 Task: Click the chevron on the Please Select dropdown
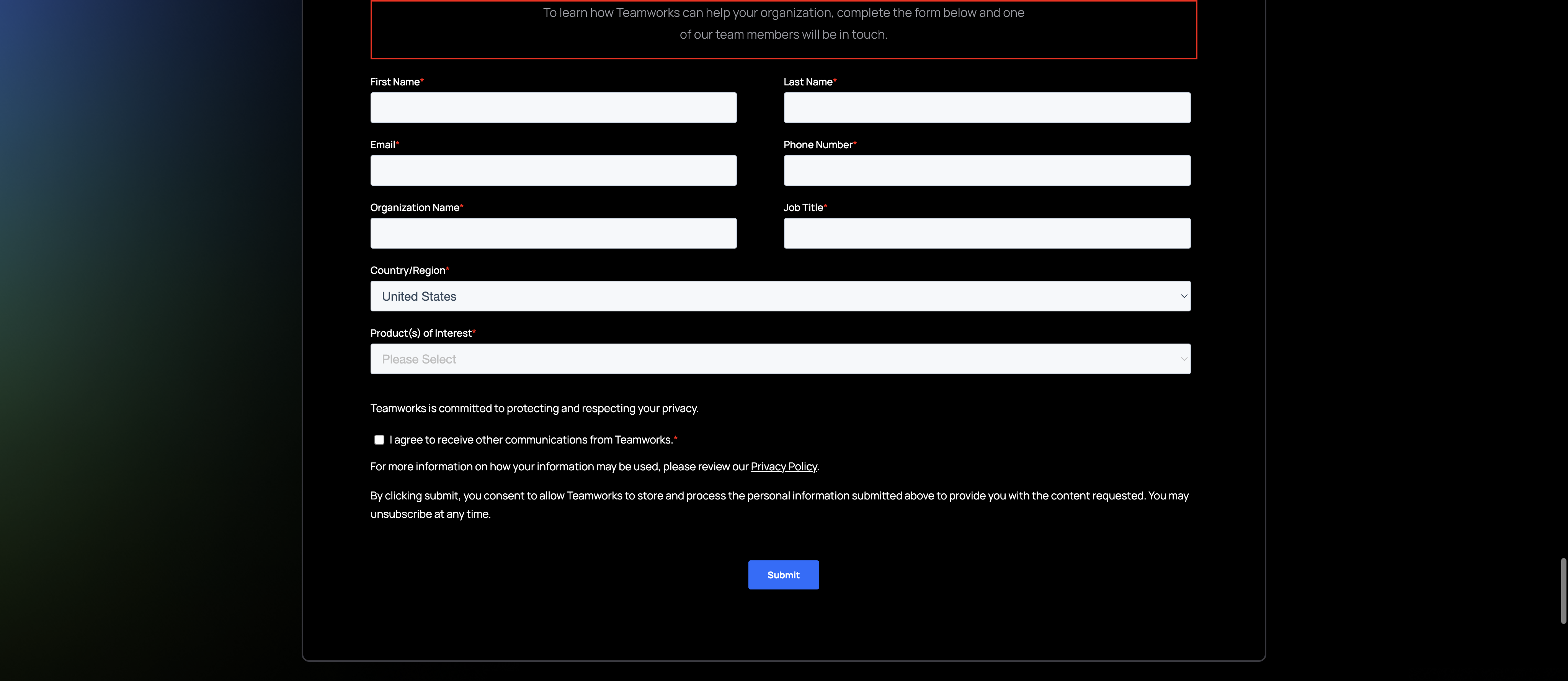(x=1183, y=359)
